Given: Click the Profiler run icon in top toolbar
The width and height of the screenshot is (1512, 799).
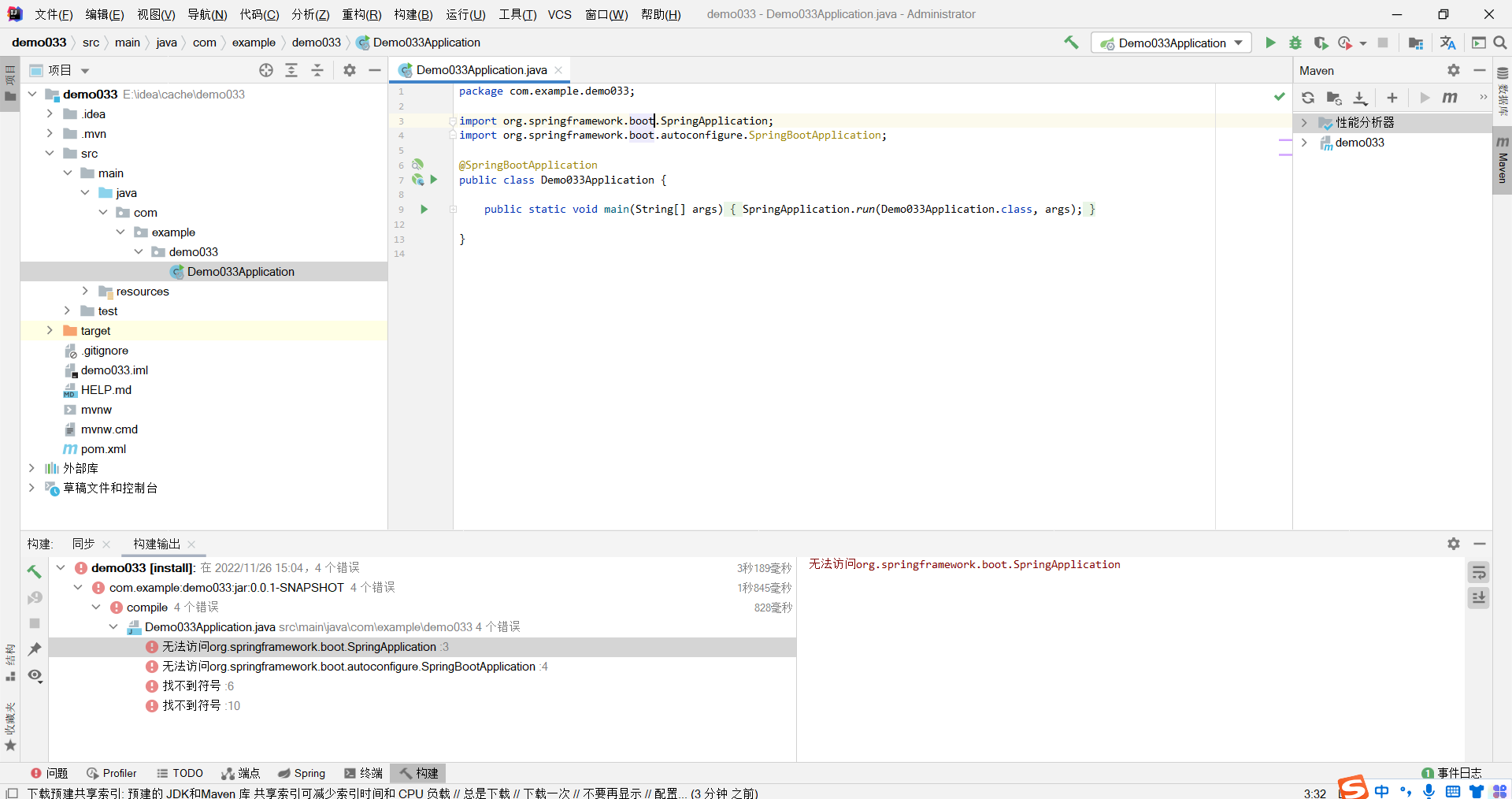Looking at the screenshot, I should pos(1345,43).
